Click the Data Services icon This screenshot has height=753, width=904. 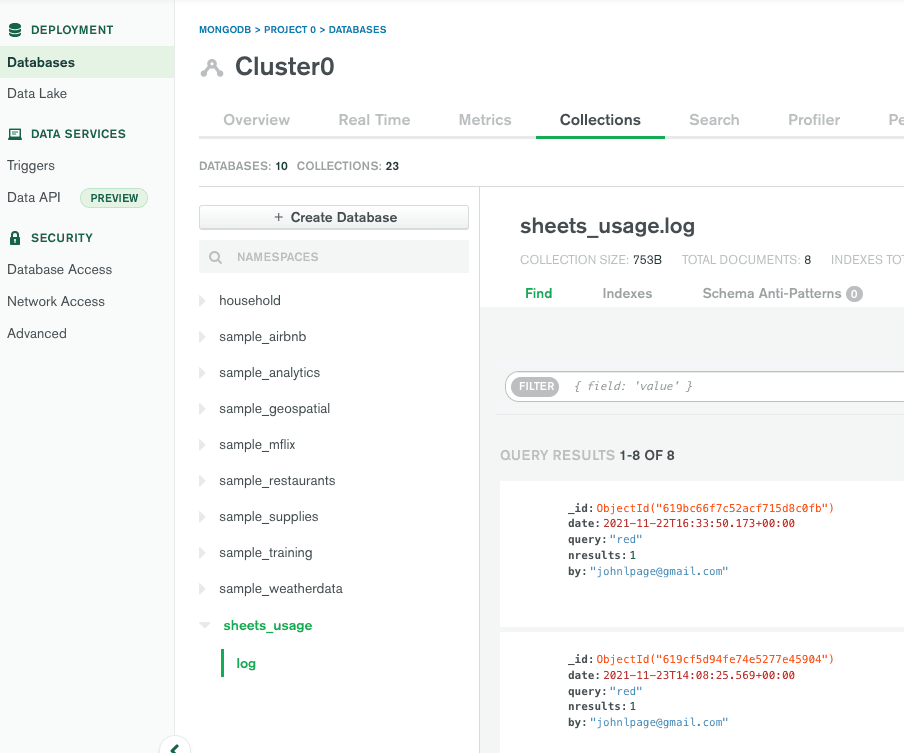tap(14, 134)
